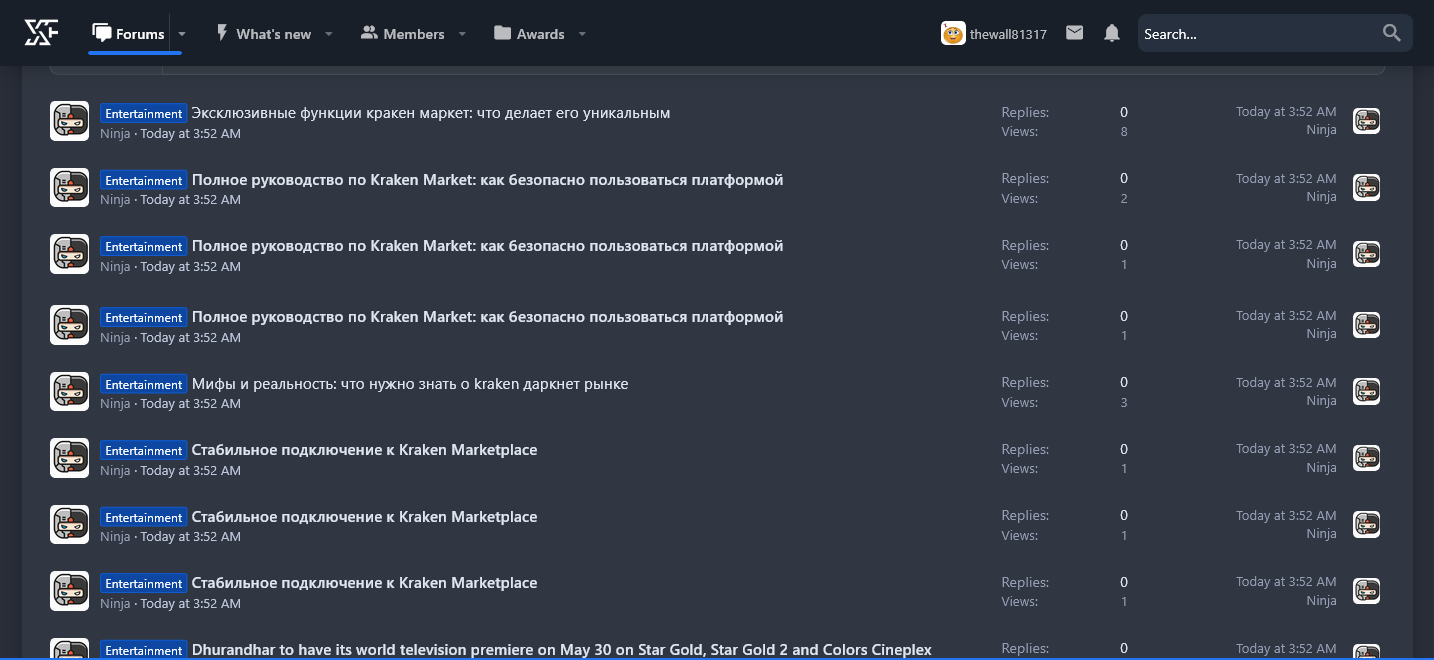Open the What's new menu item
Screen dimensions: 1434x660
(263, 34)
